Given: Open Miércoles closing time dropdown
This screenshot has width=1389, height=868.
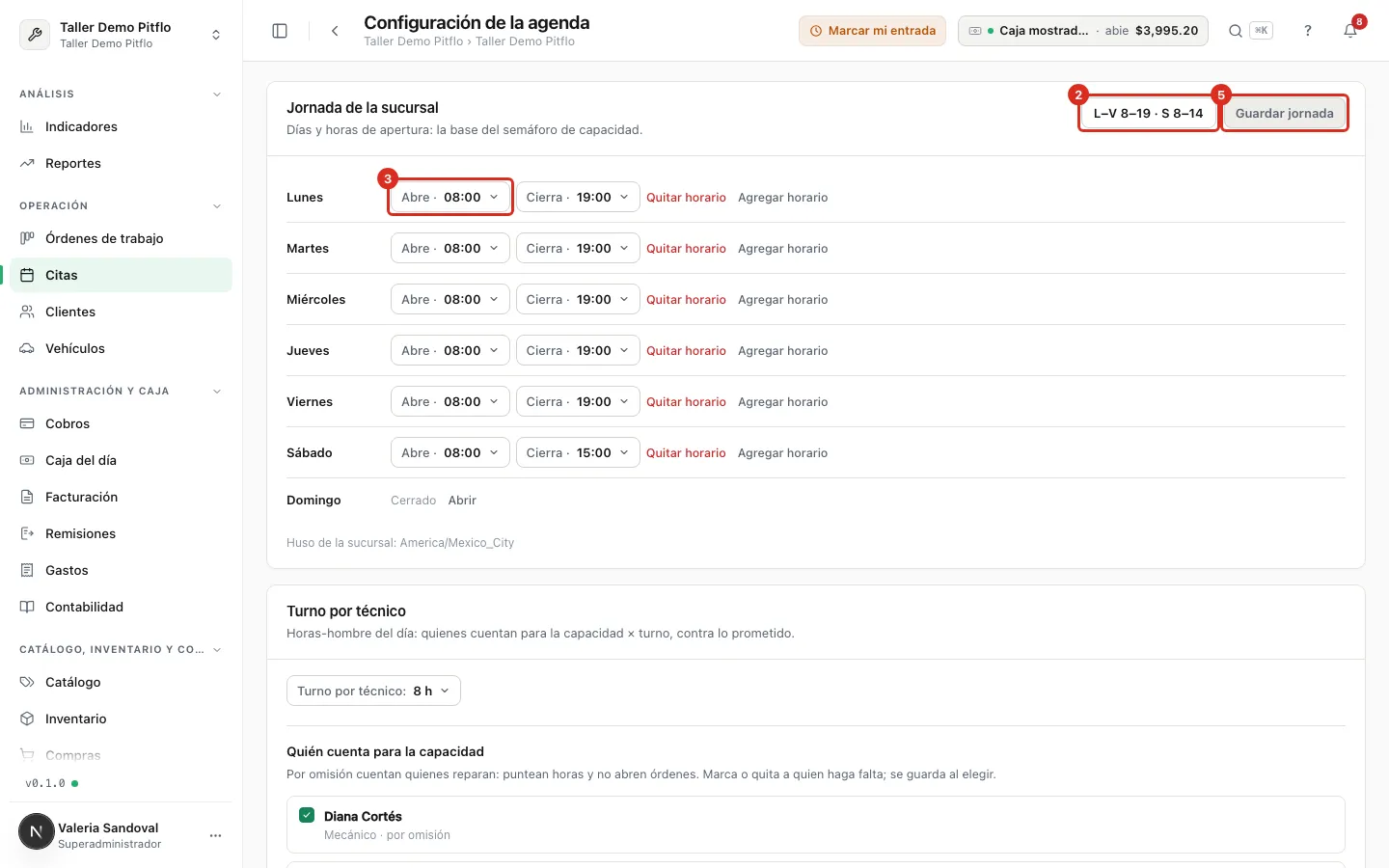Looking at the screenshot, I should coord(578,299).
